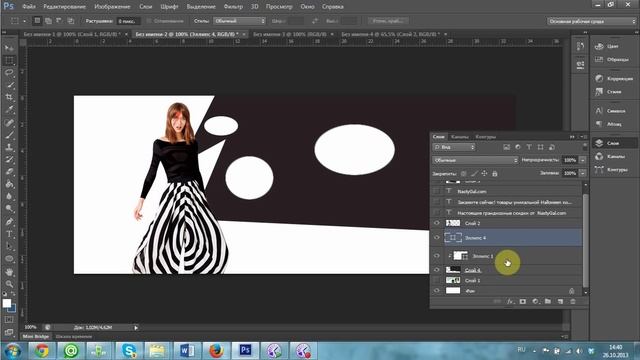
Task: Filter layers by type (T) icon
Action: [x=529, y=147]
